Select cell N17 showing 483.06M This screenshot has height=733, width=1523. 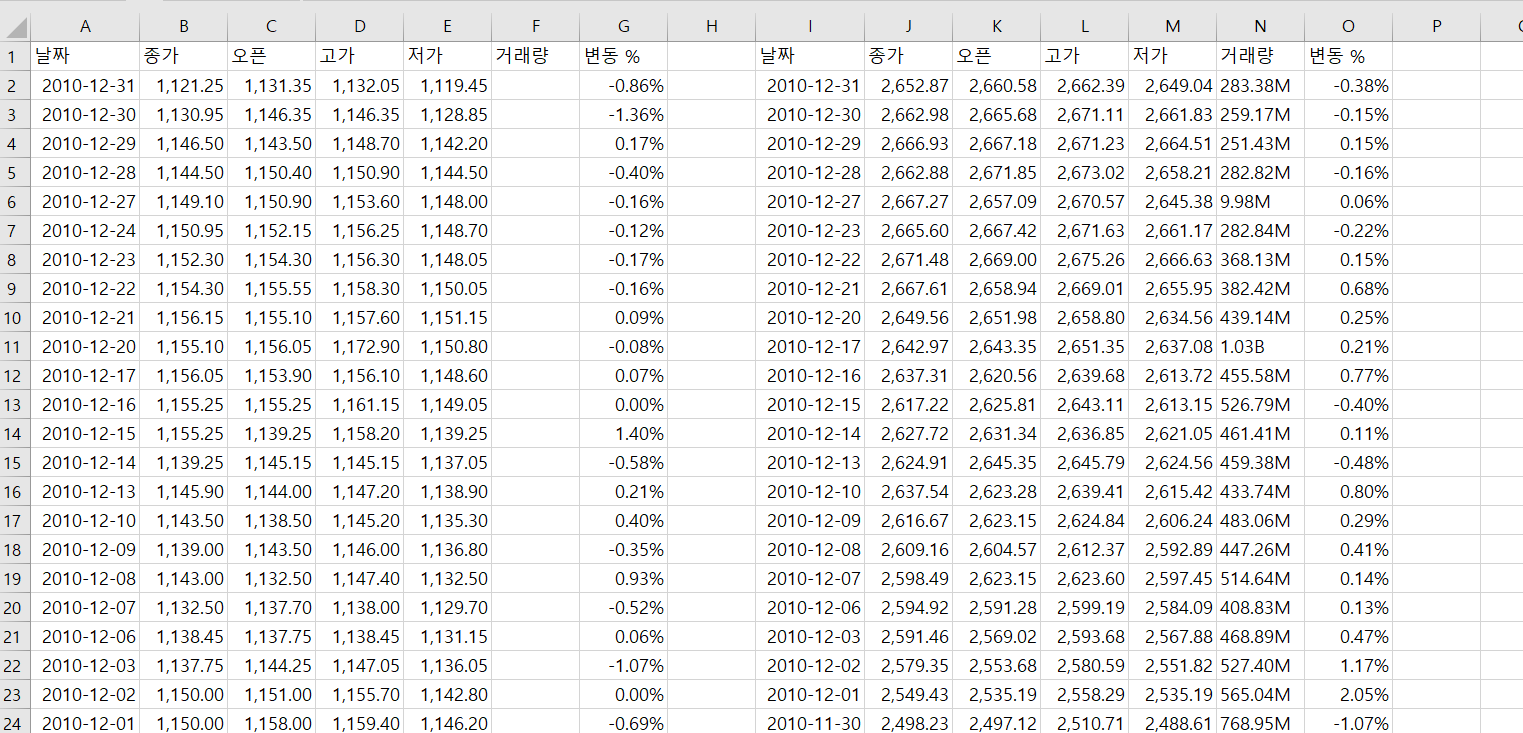click(x=1260, y=520)
